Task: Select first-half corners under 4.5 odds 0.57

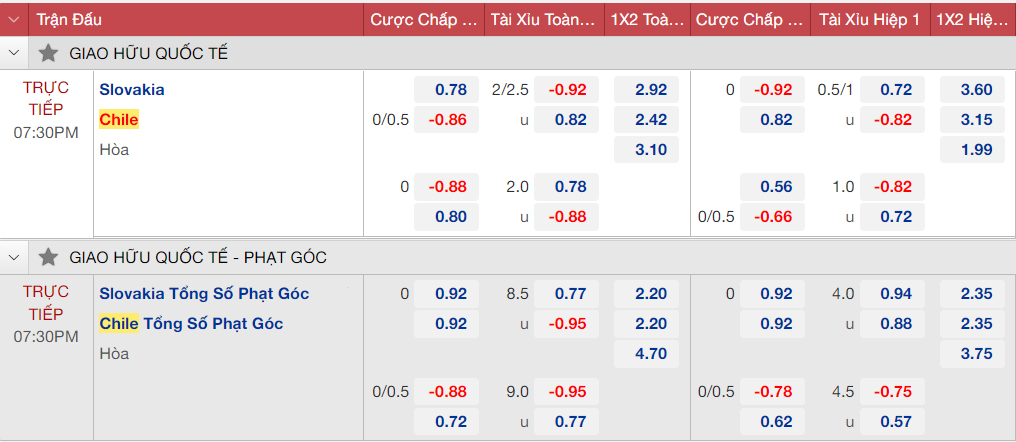Action: [892, 421]
